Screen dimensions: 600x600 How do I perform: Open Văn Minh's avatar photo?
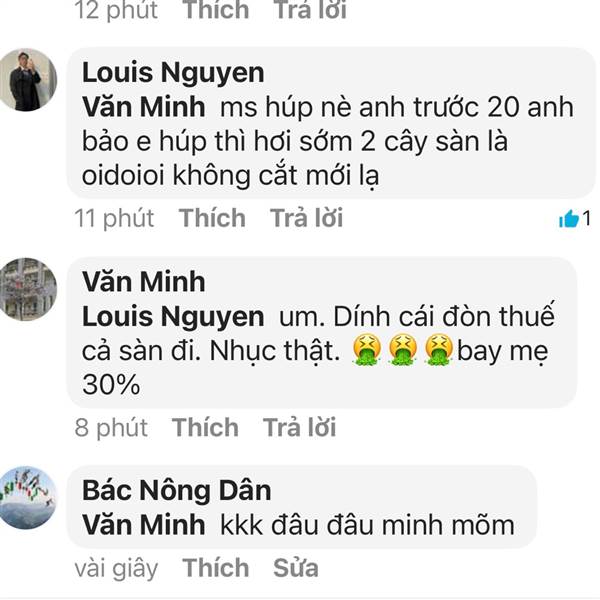(x=28, y=289)
